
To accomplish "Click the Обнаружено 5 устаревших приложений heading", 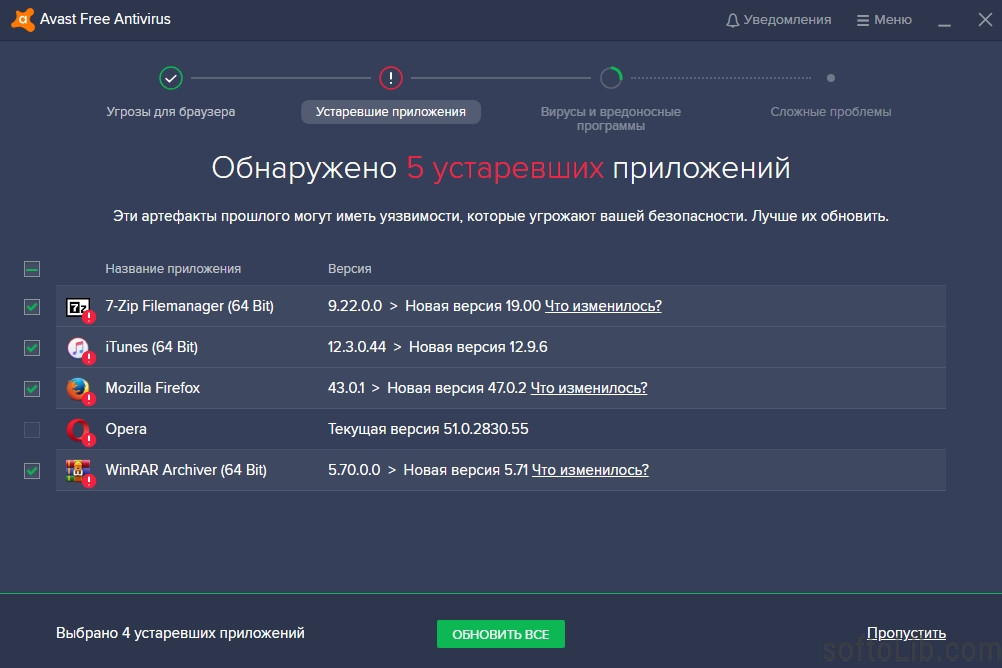I will click(501, 168).
